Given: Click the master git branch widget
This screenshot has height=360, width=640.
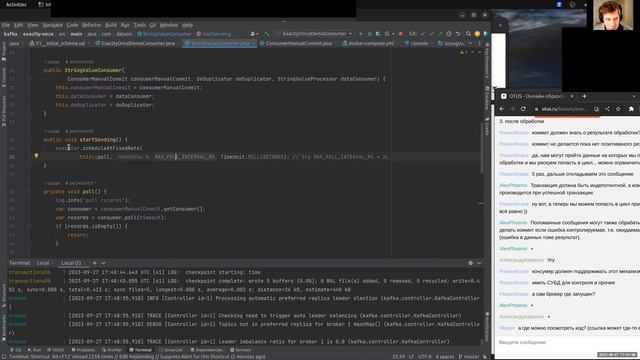Looking at the screenshot, I should tap(469, 356).
